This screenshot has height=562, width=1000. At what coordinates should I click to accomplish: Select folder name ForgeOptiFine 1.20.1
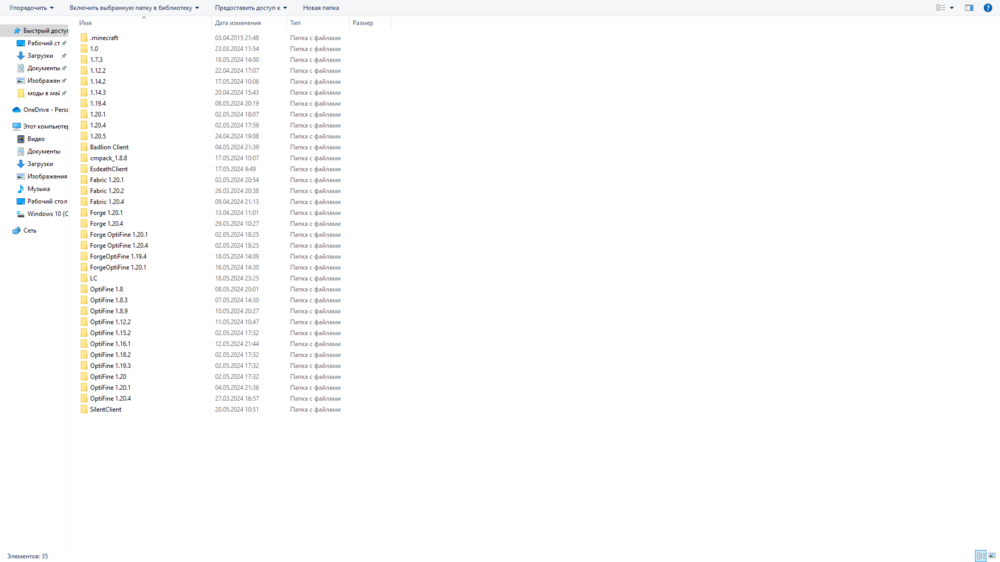118,267
